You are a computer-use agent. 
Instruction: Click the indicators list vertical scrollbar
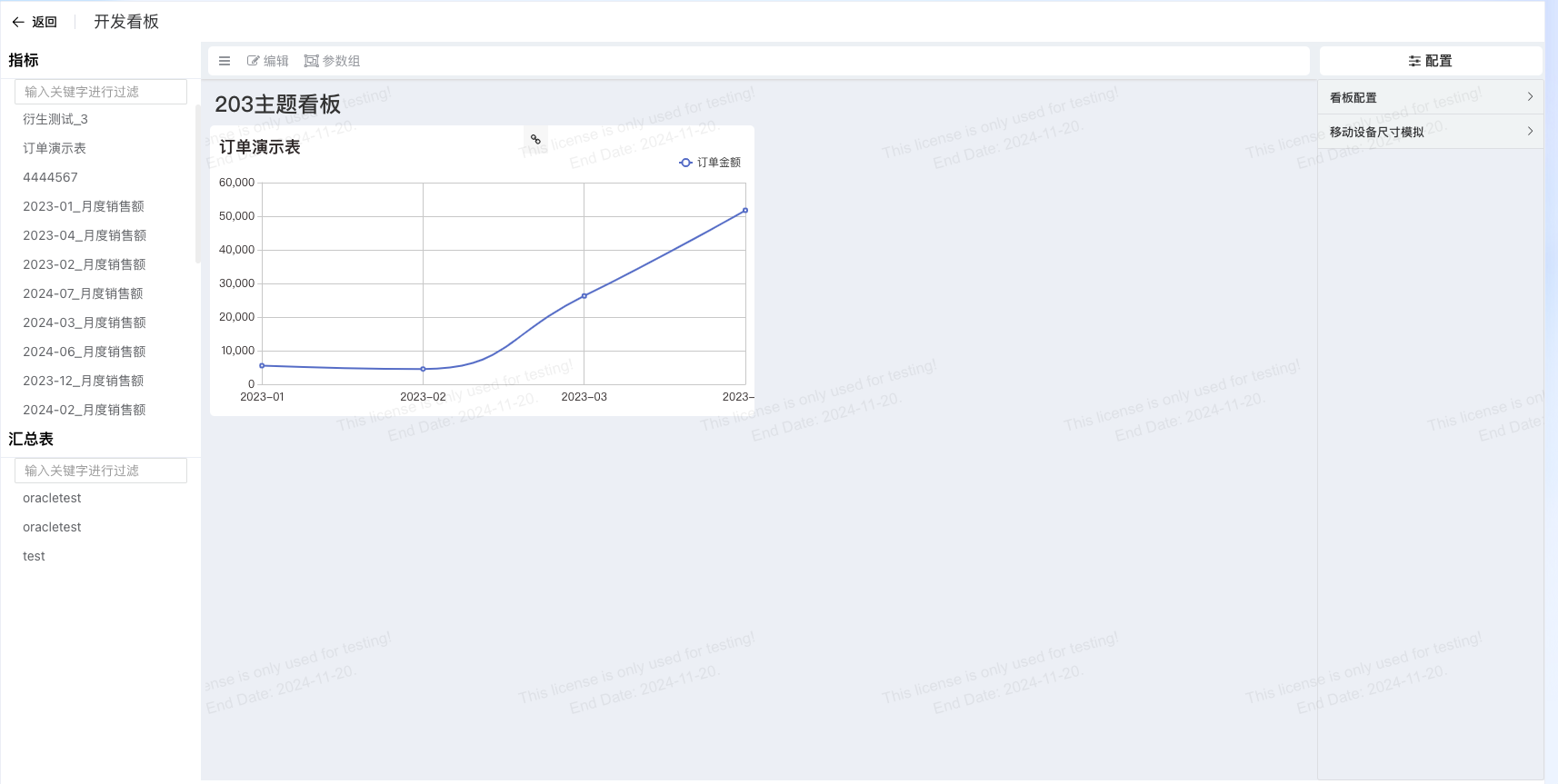(x=197, y=184)
